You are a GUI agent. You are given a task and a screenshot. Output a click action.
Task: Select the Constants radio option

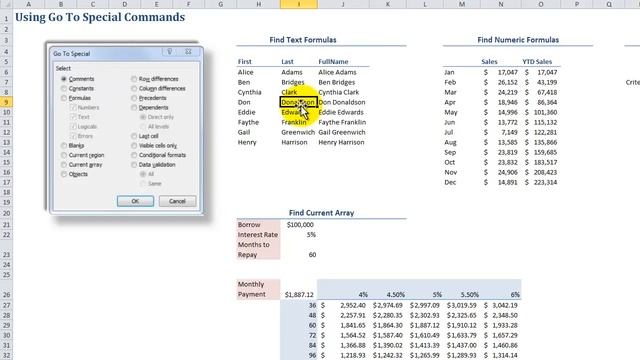pos(78,88)
